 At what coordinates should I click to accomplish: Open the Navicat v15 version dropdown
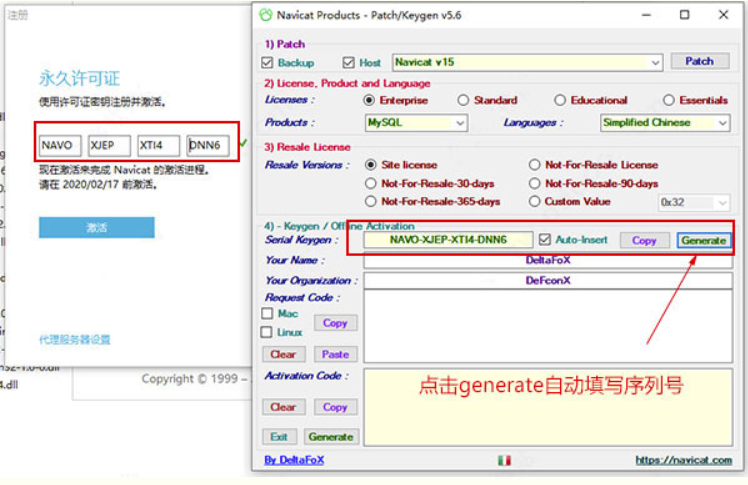point(527,62)
